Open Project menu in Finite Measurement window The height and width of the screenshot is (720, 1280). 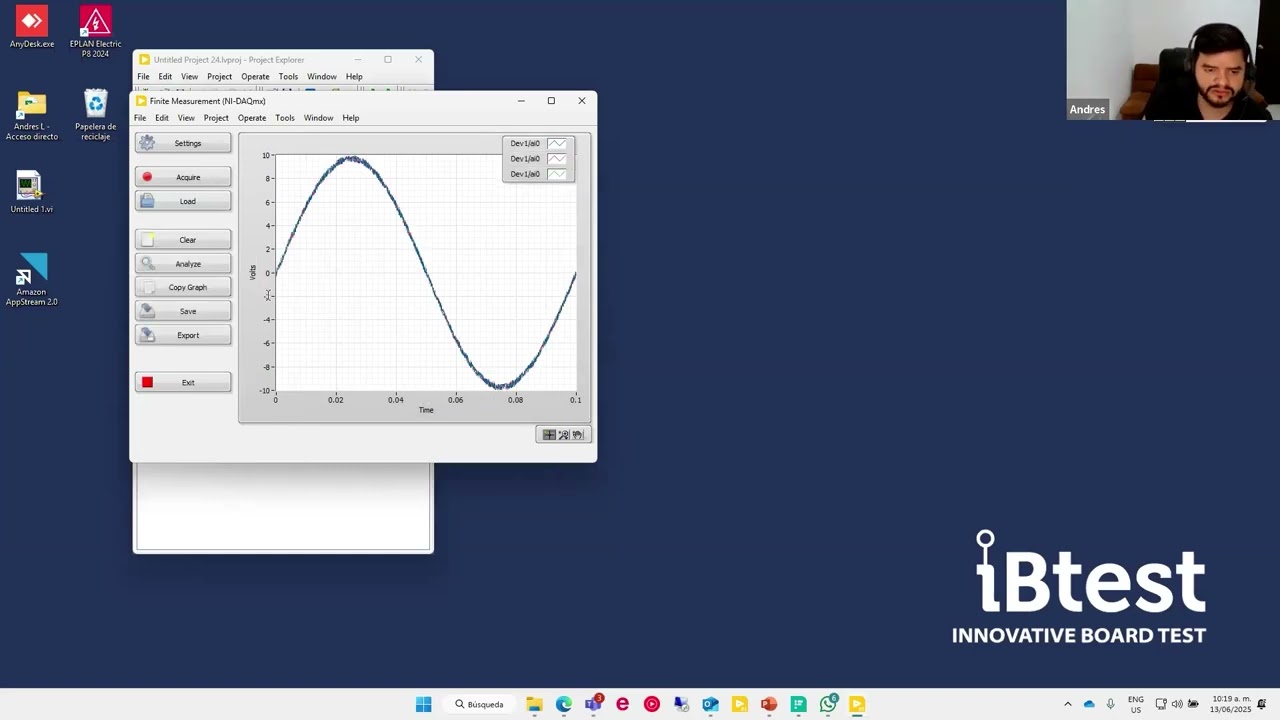coord(216,118)
